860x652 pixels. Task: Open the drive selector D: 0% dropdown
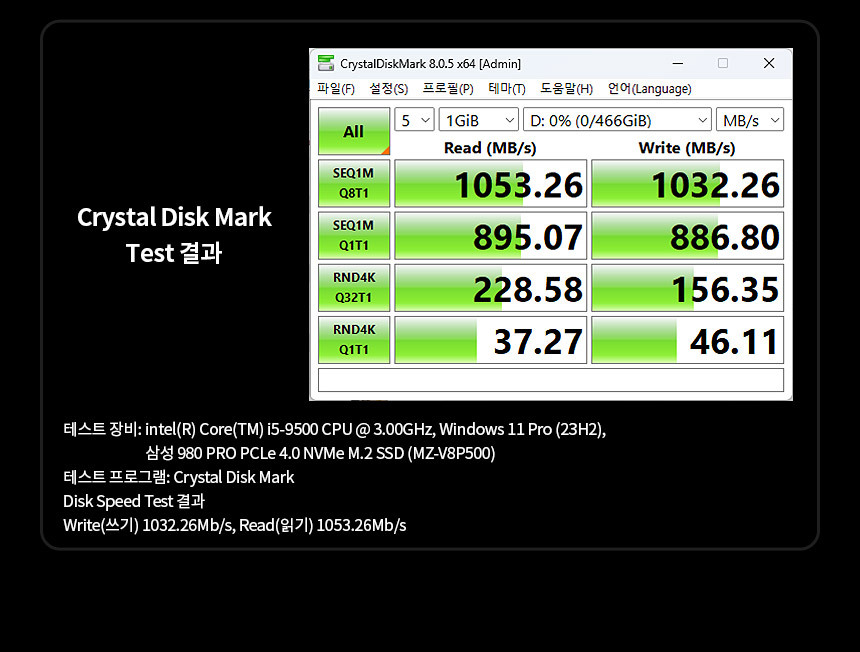(616, 120)
